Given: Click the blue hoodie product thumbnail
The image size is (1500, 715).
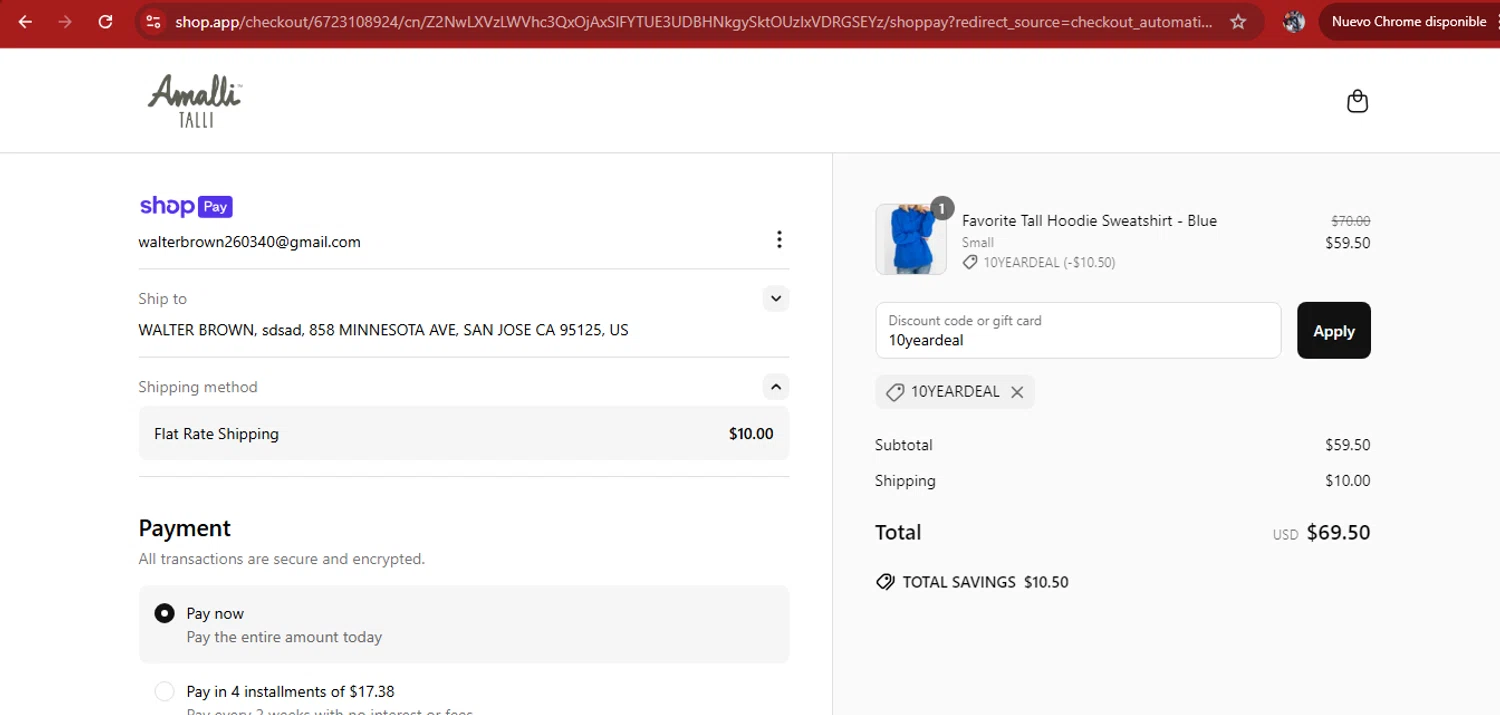Looking at the screenshot, I should coord(911,239).
